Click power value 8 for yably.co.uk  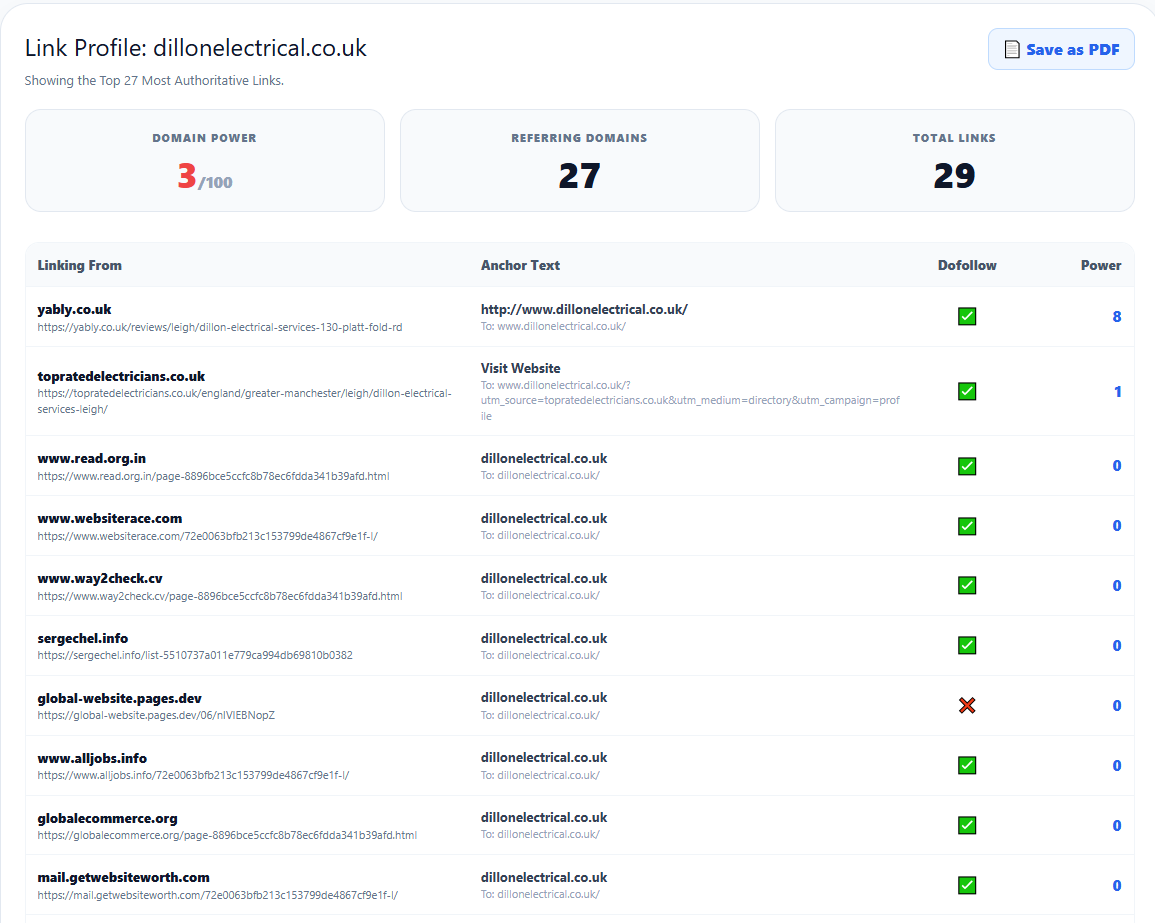coord(1117,317)
